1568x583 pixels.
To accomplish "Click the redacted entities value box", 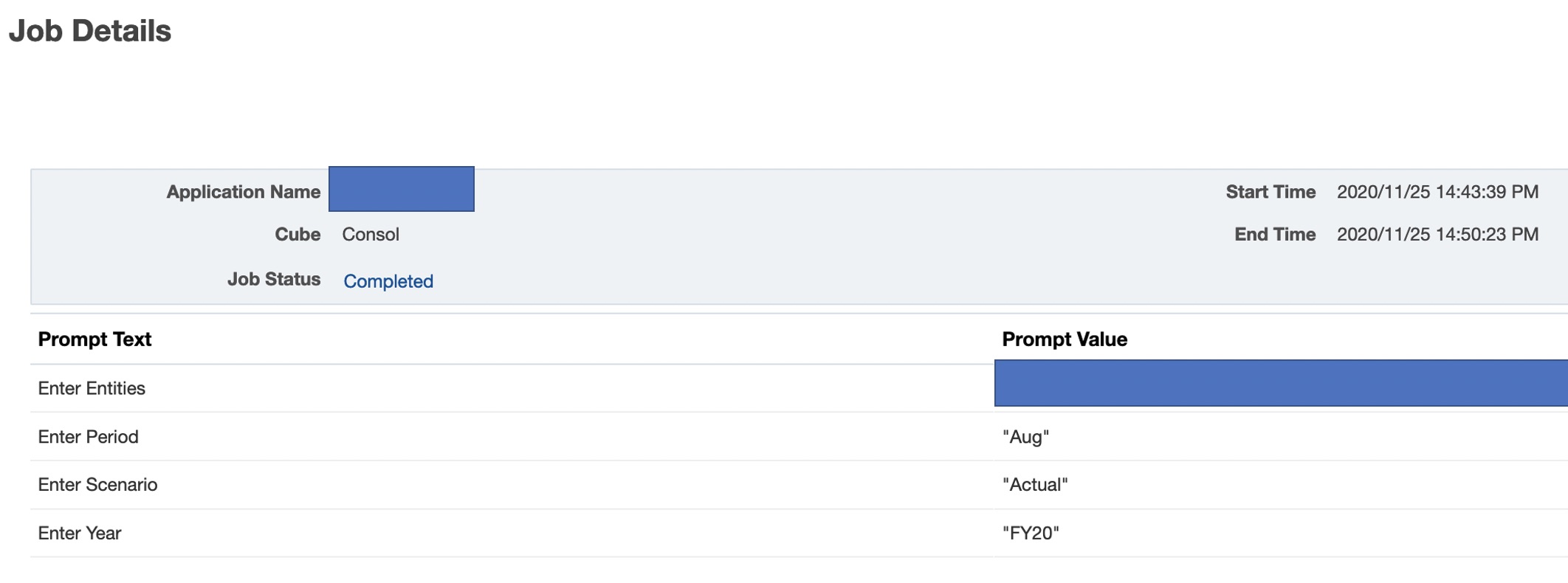I will [1280, 383].
